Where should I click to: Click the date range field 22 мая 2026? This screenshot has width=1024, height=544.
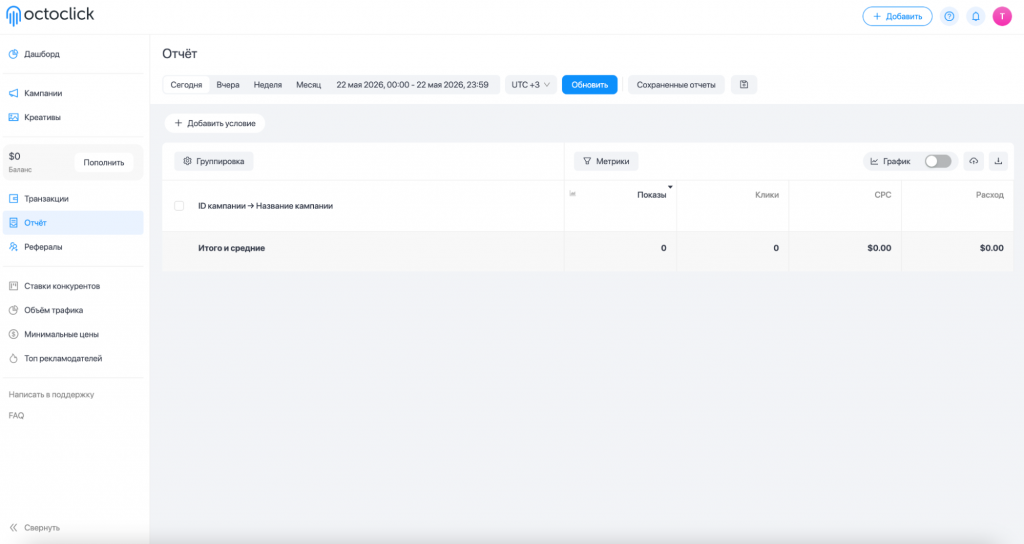tap(412, 84)
